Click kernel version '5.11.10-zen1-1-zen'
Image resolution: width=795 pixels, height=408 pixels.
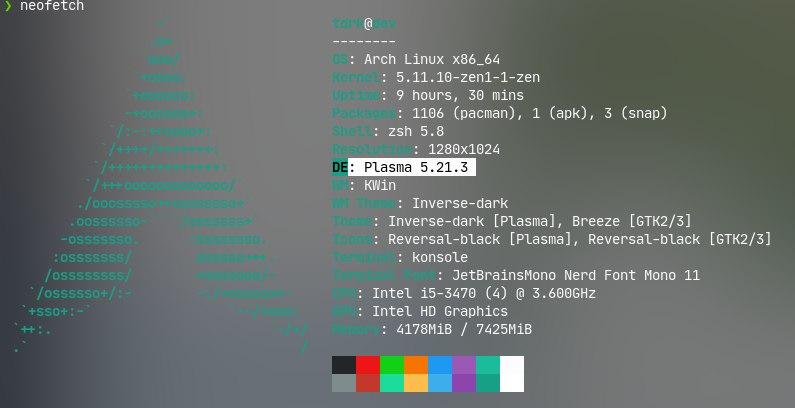tap(468, 78)
